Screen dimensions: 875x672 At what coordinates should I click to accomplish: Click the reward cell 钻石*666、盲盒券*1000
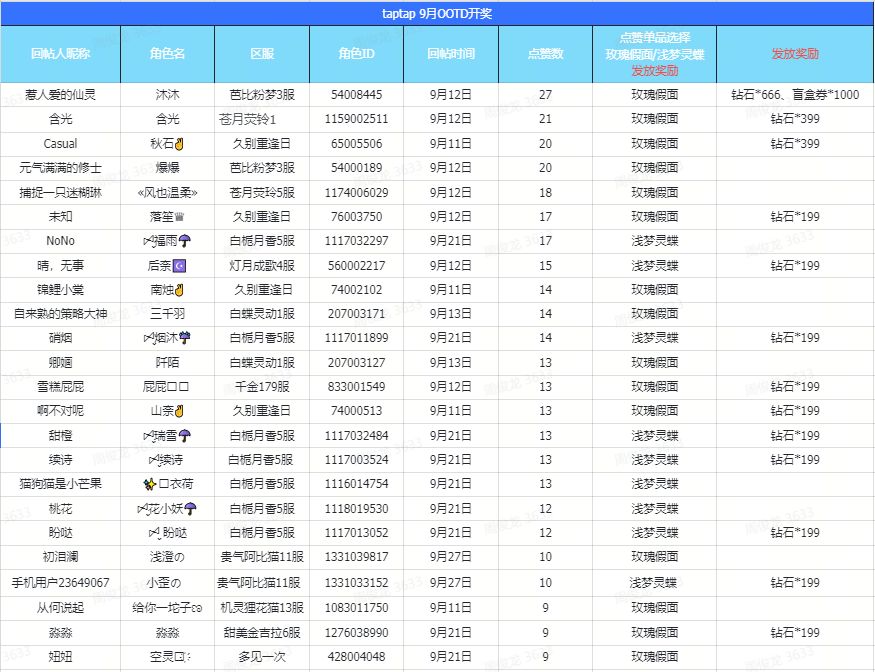click(795, 95)
